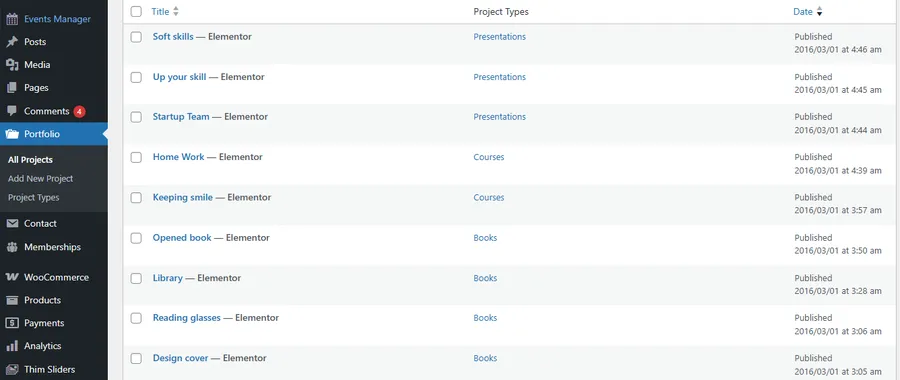Screen dimensions: 900x380
Task: Click the Analytics bar chart icon
Action: [x=12, y=346]
